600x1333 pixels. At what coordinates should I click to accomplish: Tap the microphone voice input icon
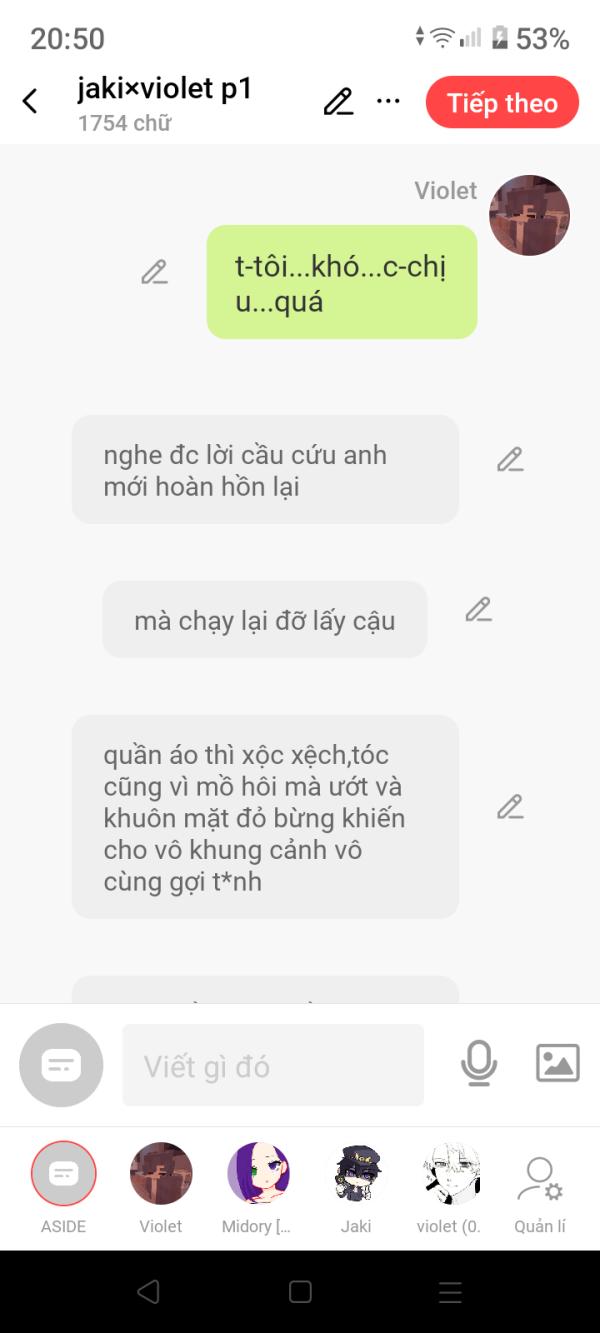479,1063
